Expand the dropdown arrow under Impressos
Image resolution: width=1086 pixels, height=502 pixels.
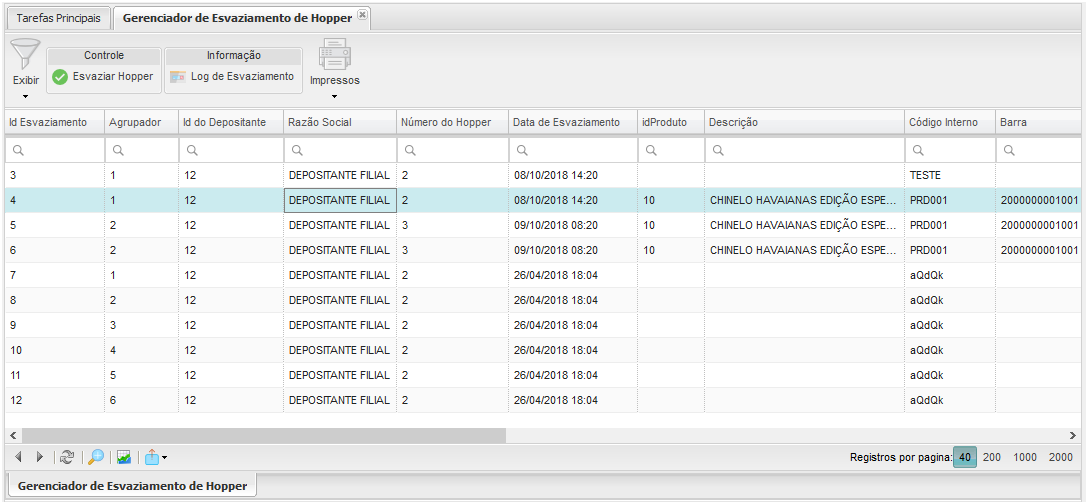335,96
